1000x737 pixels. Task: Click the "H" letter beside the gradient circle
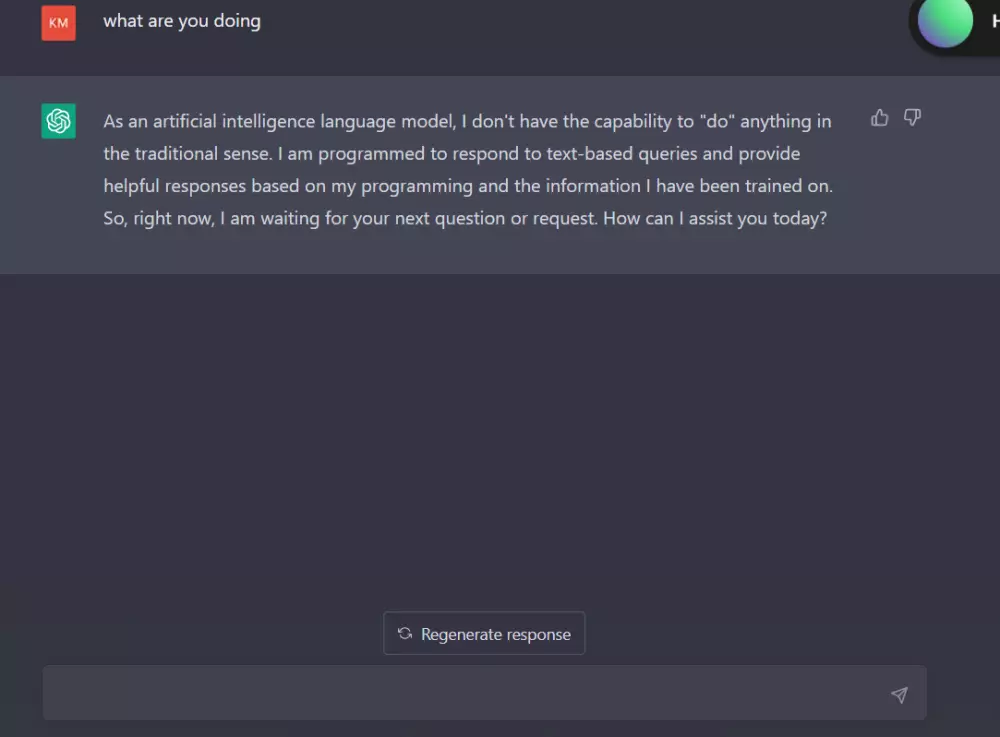tap(995, 22)
